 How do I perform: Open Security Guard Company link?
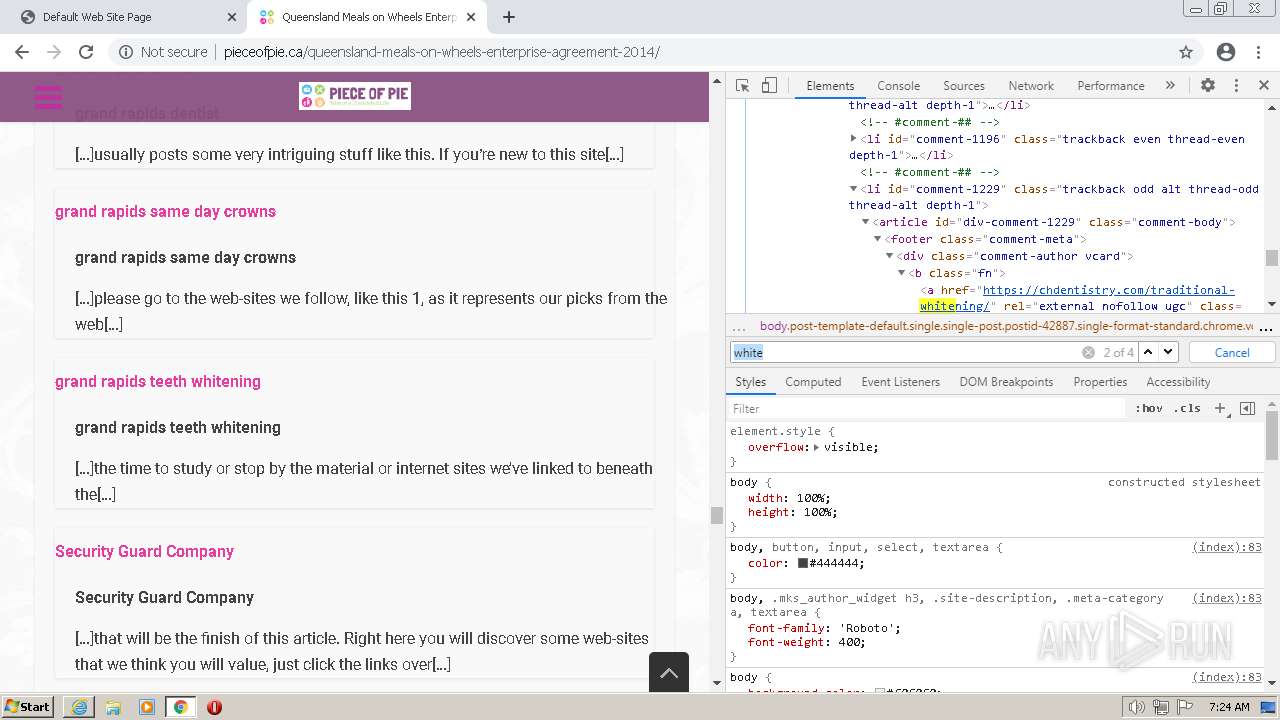point(144,551)
